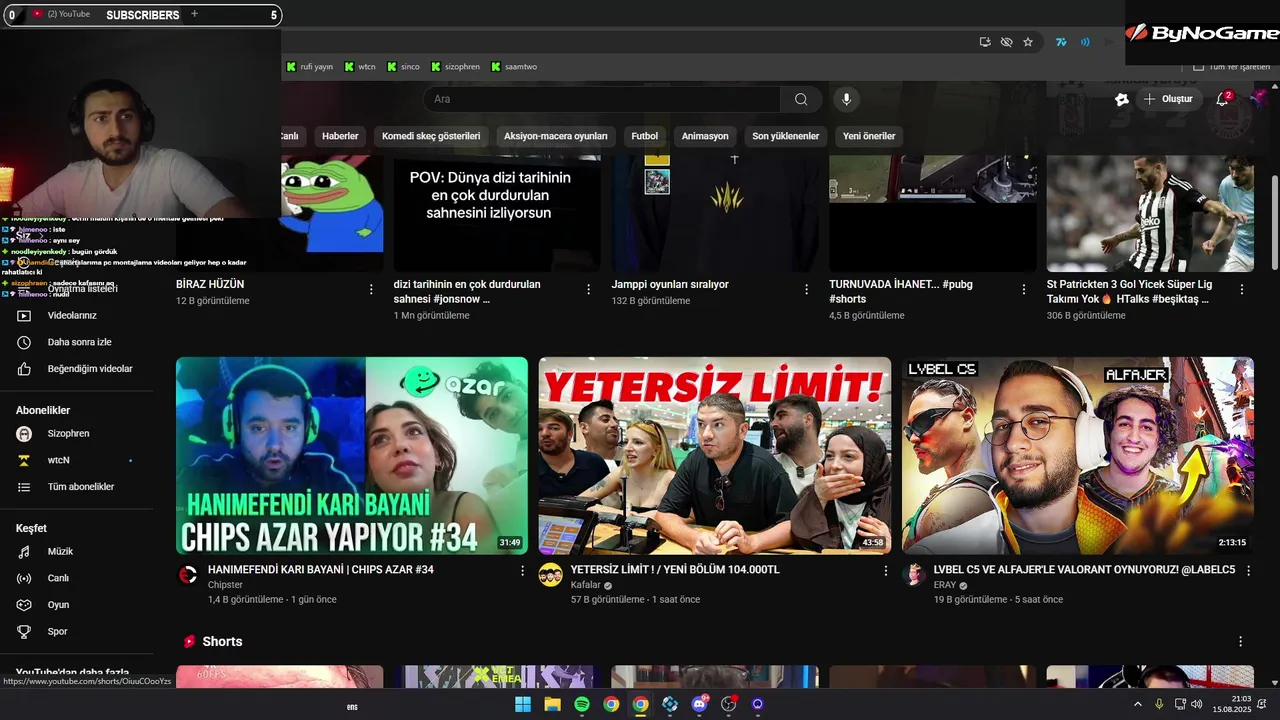Open the Shorts section options menu
This screenshot has width=1280, height=720.
pos(1240,641)
